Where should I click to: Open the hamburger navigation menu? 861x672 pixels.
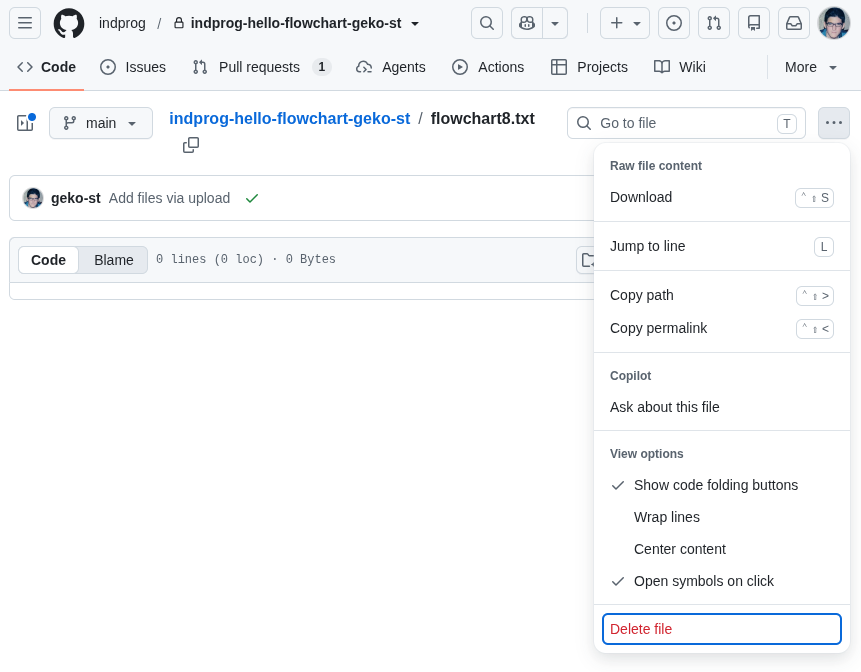[x=25, y=23]
